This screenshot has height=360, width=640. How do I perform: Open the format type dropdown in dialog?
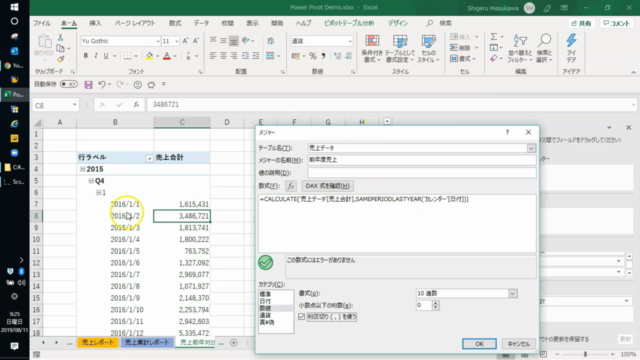pos(513,293)
